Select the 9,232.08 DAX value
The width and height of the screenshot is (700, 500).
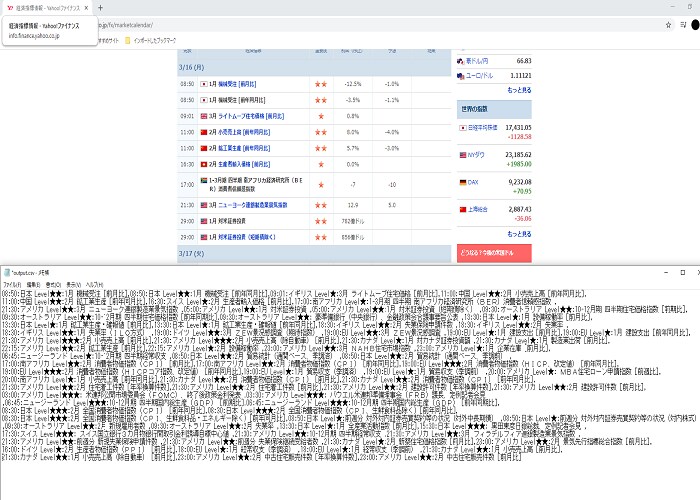[x=520, y=182]
